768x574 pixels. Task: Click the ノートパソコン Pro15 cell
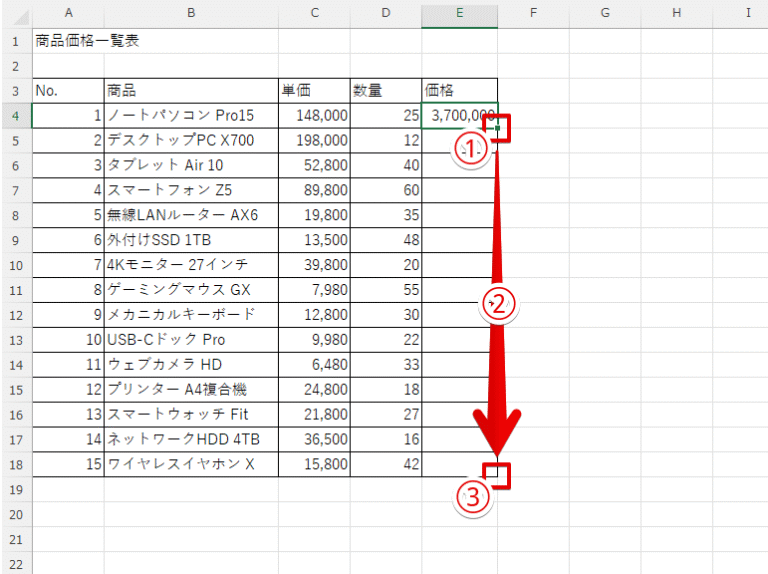click(190, 115)
